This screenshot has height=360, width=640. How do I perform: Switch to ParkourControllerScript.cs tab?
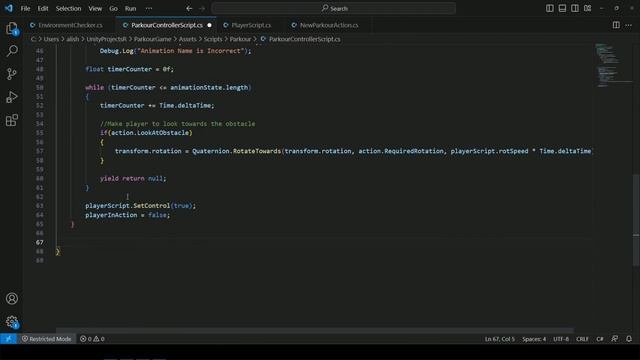click(167, 25)
